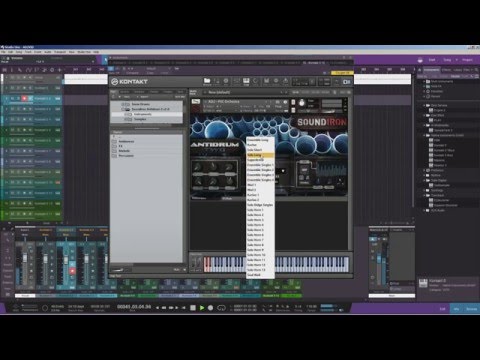Click the Start page button
This screenshot has height=360, width=480.
432,60
